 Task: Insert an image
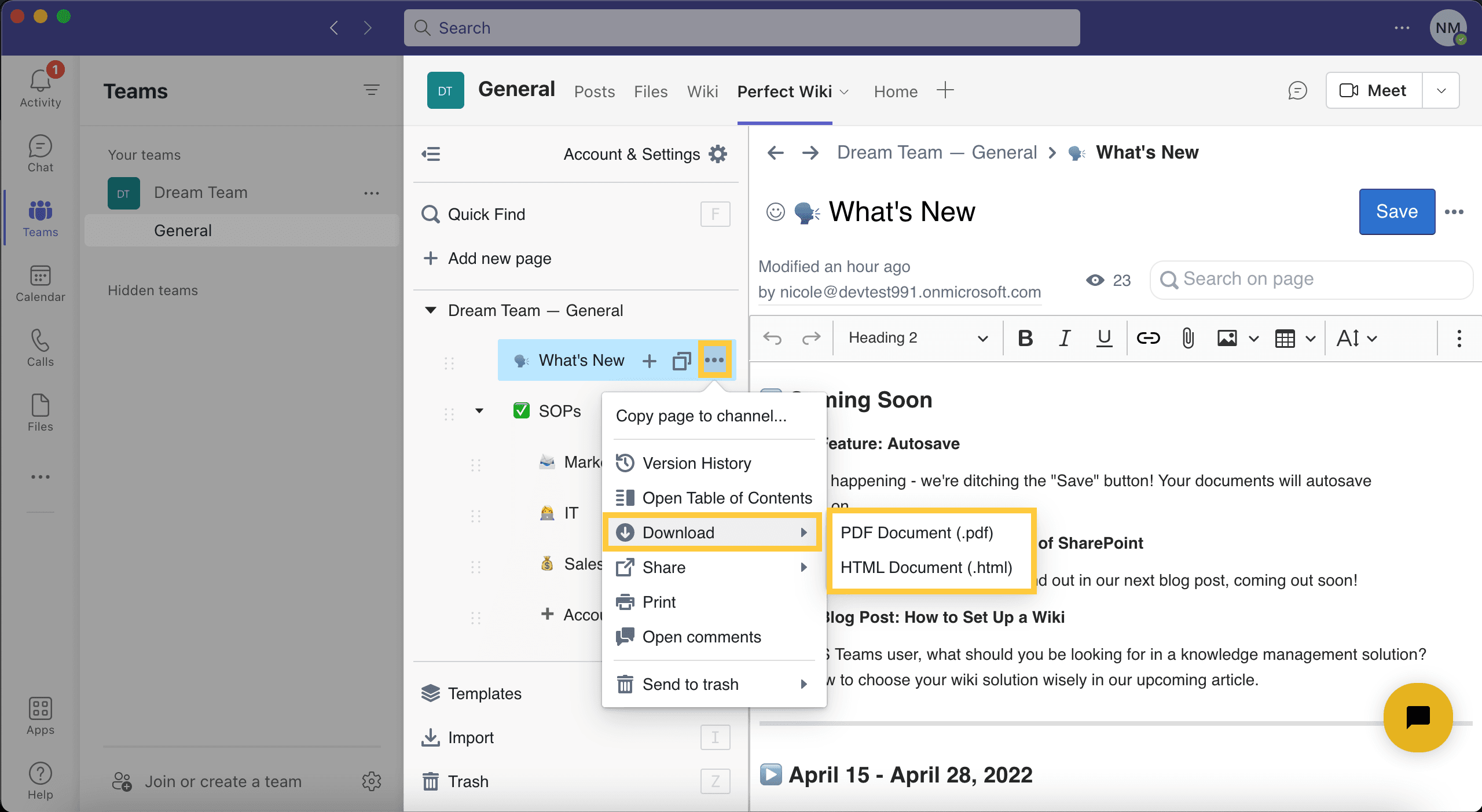[x=1227, y=338]
